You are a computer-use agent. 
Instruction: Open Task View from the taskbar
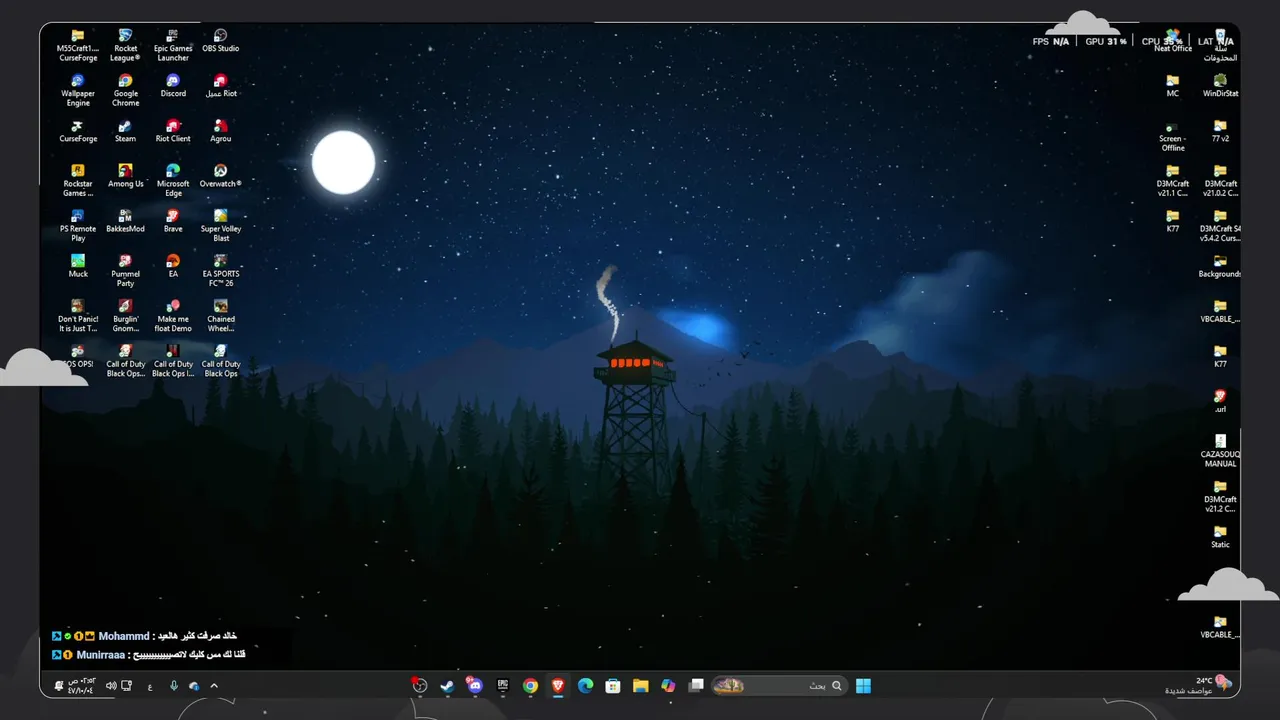[x=696, y=685]
